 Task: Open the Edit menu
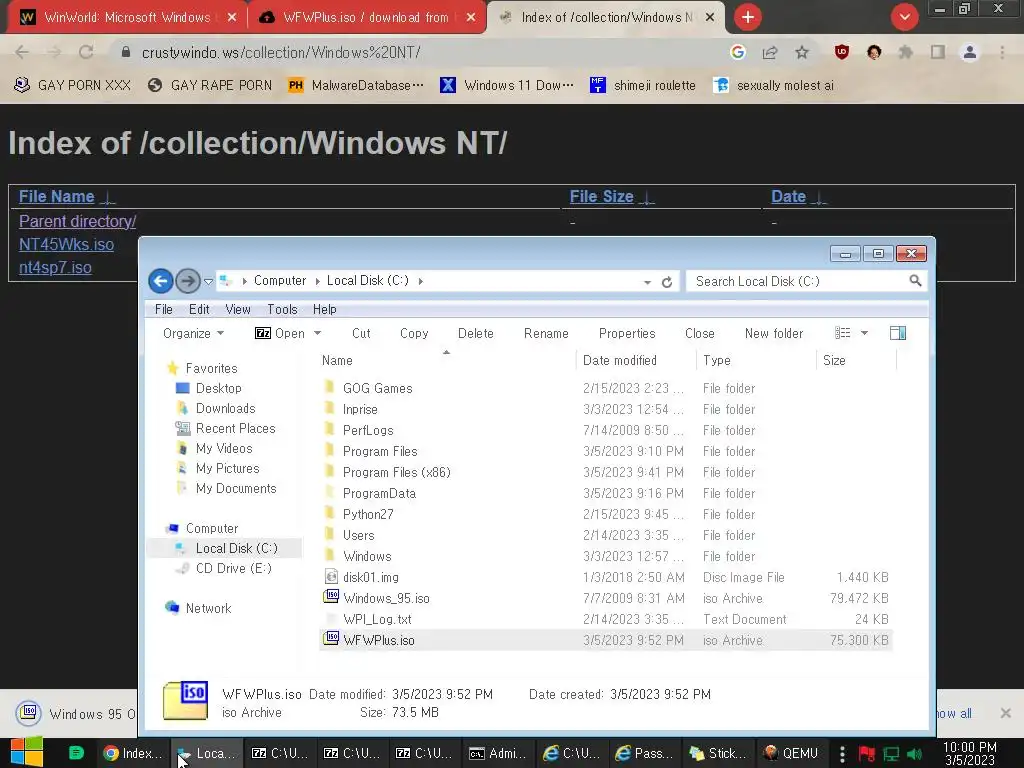[x=199, y=310]
